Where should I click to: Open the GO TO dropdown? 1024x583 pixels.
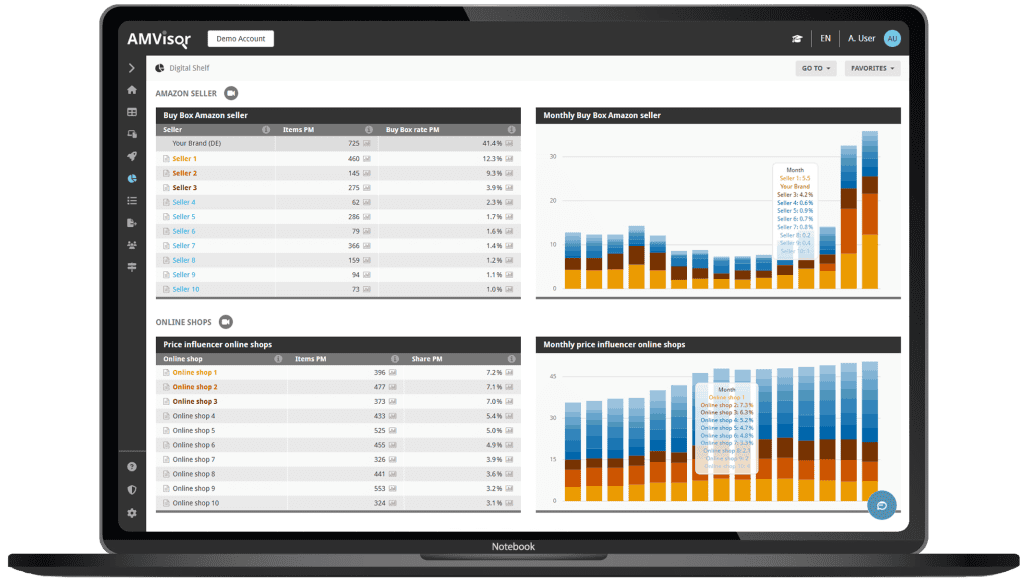[x=814, y=69]
